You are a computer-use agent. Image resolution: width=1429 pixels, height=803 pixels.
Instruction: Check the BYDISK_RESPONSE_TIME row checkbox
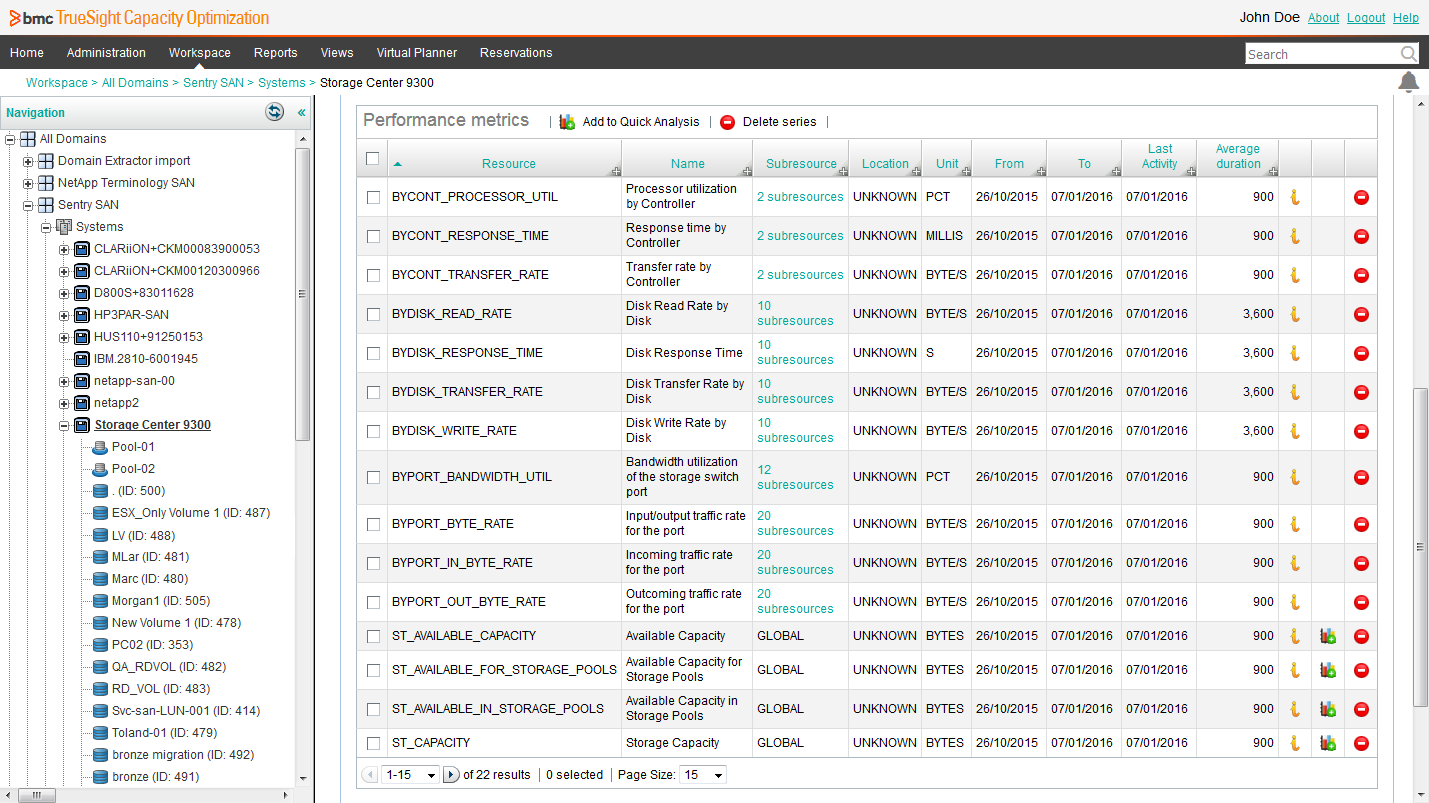373,354
